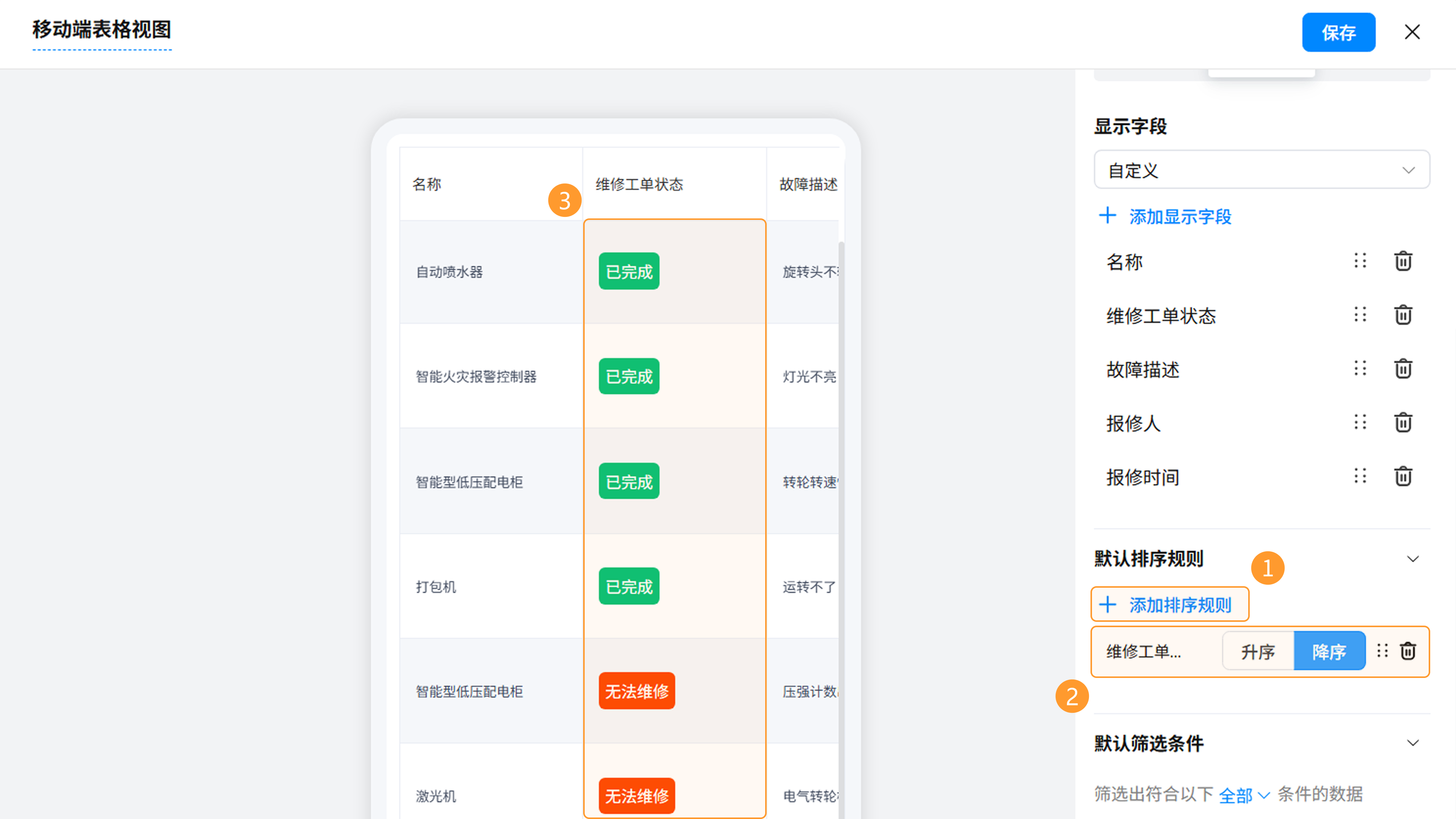Click drag handle beside 报修时间 field
The height and width of the screenshot is (819, 1456).
pos(1360,476)
